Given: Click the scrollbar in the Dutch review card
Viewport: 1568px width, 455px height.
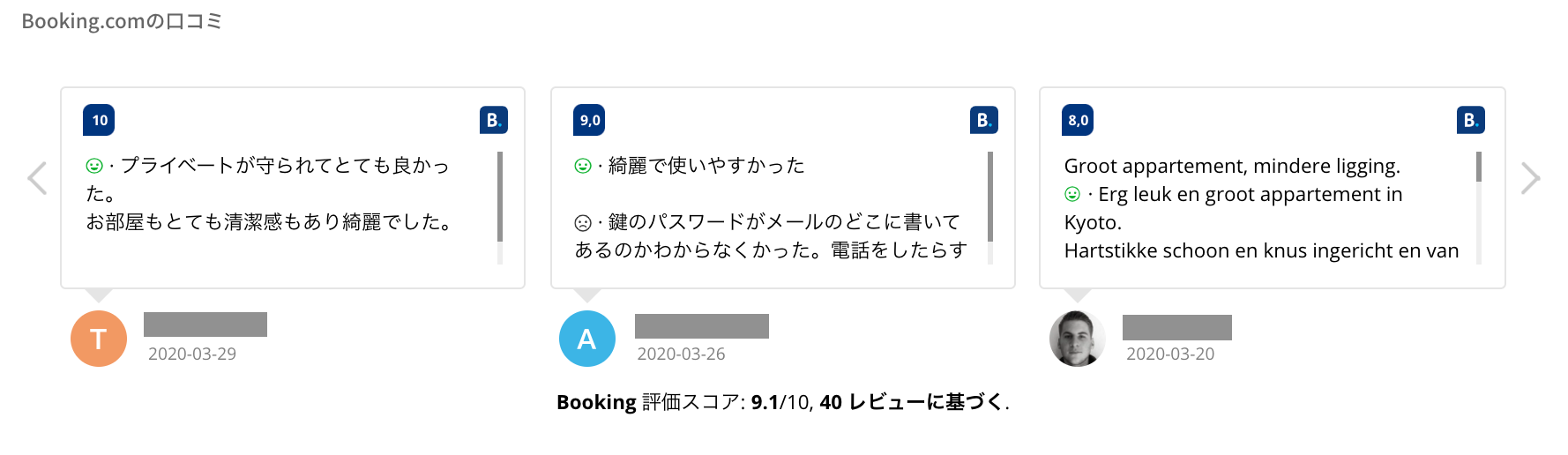Looking at the screenshot, I should (x=1479, y=168).
